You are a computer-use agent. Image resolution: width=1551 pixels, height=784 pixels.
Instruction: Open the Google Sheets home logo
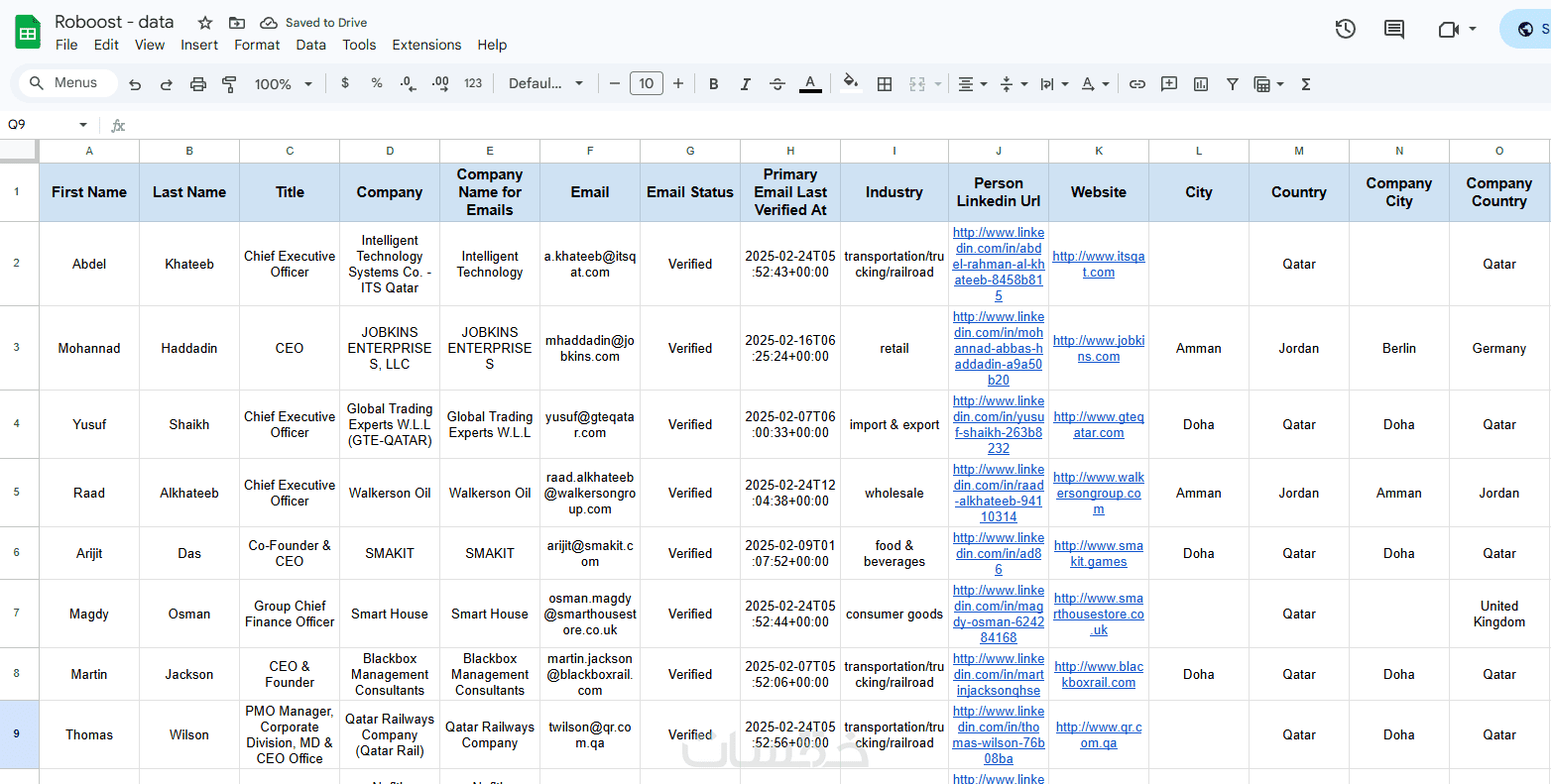(28, 33)
